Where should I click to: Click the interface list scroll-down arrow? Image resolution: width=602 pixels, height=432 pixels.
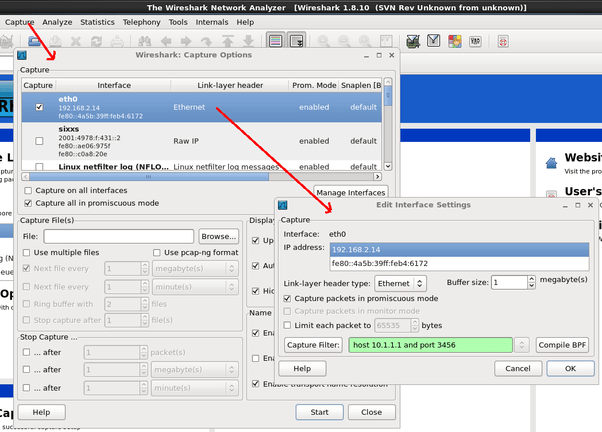click(x=388, y=166)
